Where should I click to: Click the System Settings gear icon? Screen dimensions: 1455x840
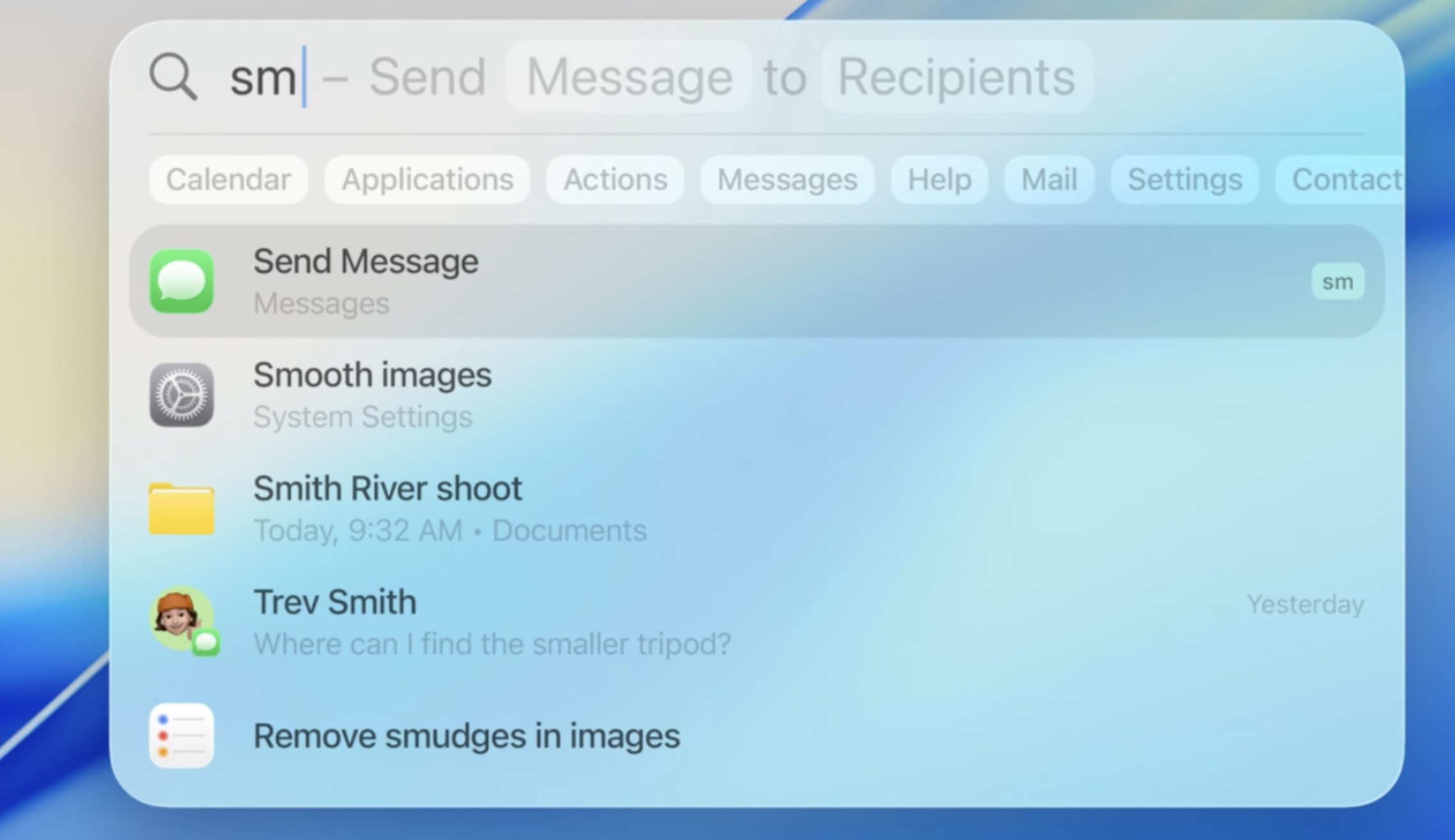point(182,395)
